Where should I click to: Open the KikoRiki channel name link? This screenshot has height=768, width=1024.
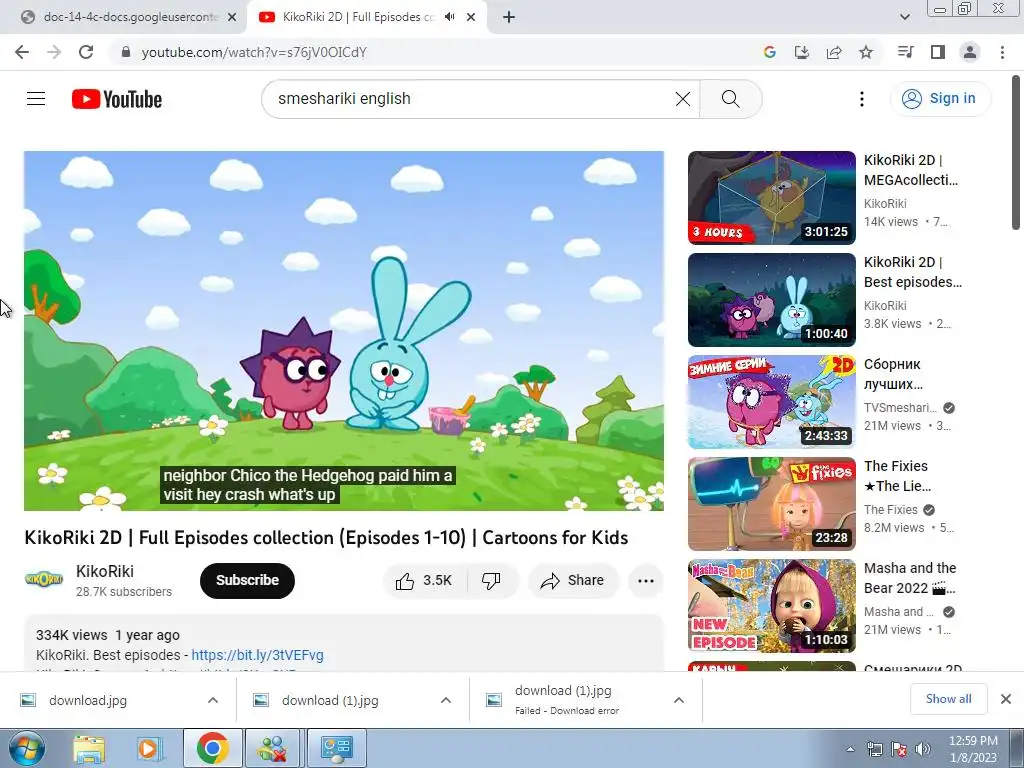point(105,571)
